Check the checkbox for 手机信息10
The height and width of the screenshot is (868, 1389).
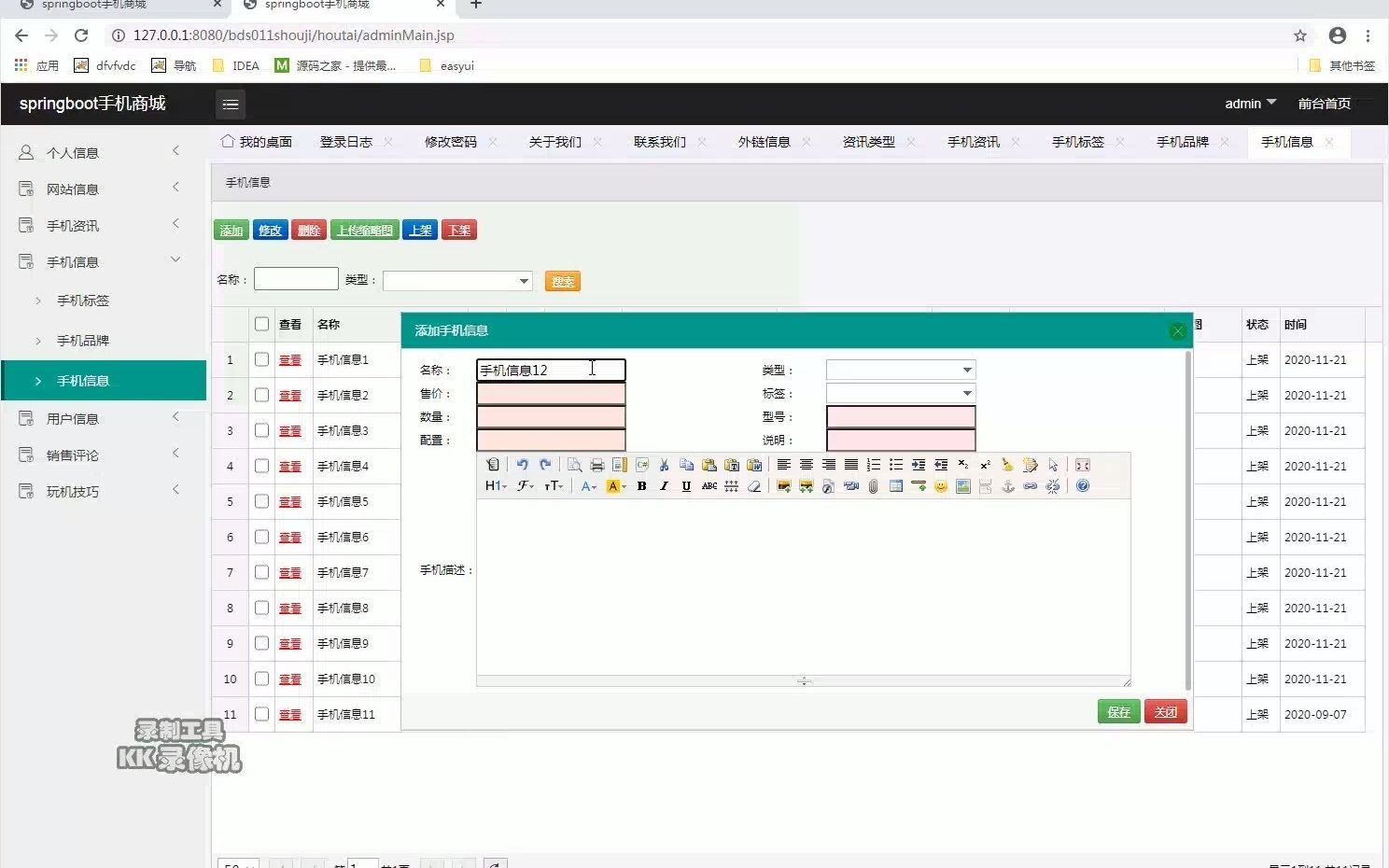[x=261, y=679]
